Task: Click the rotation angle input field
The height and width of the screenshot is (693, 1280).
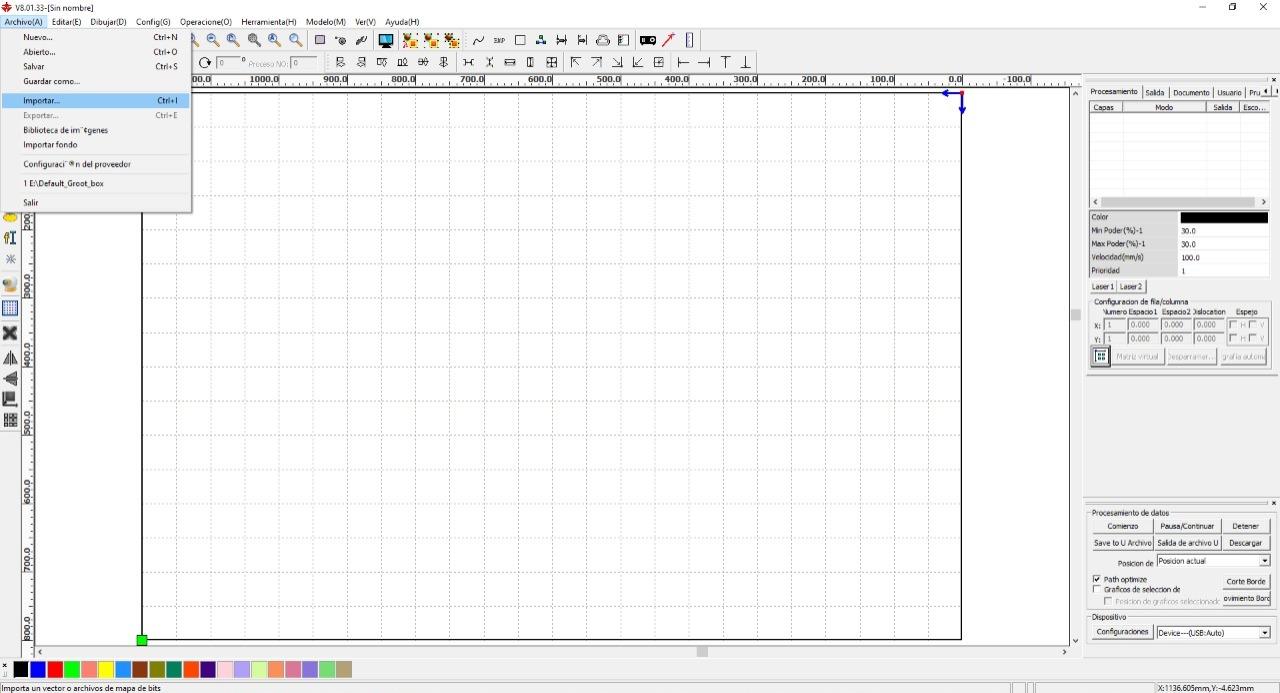Action: (x=228, y=62)
